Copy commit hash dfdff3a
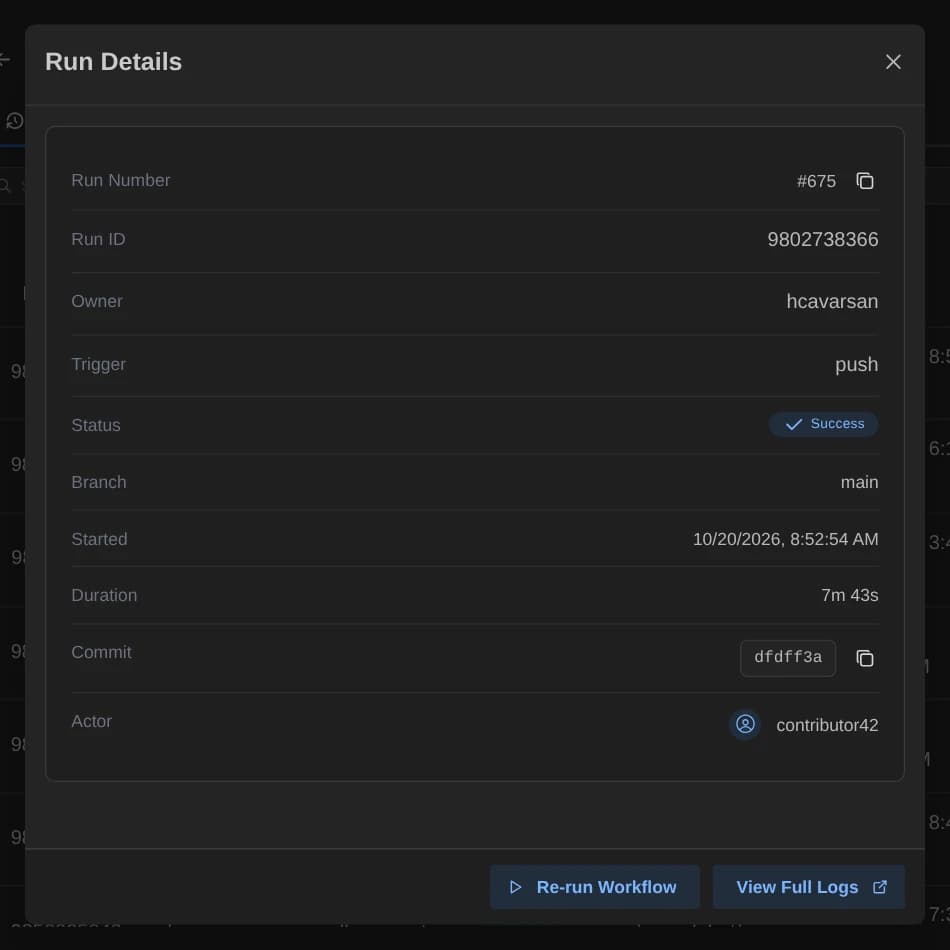Screen dimensions: 950x950 pos(865,658)
